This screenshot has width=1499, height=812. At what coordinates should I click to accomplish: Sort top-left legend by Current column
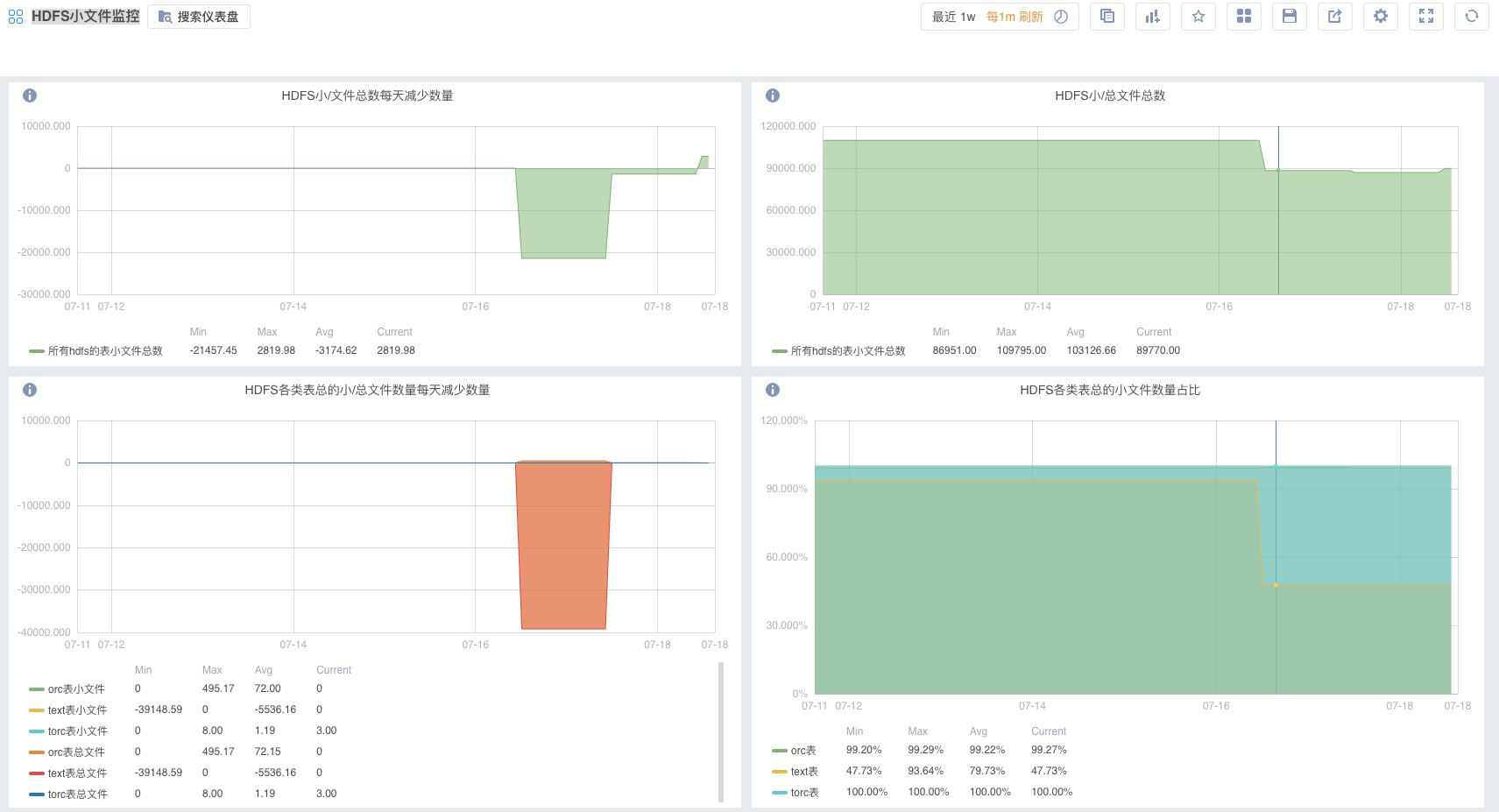394,332
